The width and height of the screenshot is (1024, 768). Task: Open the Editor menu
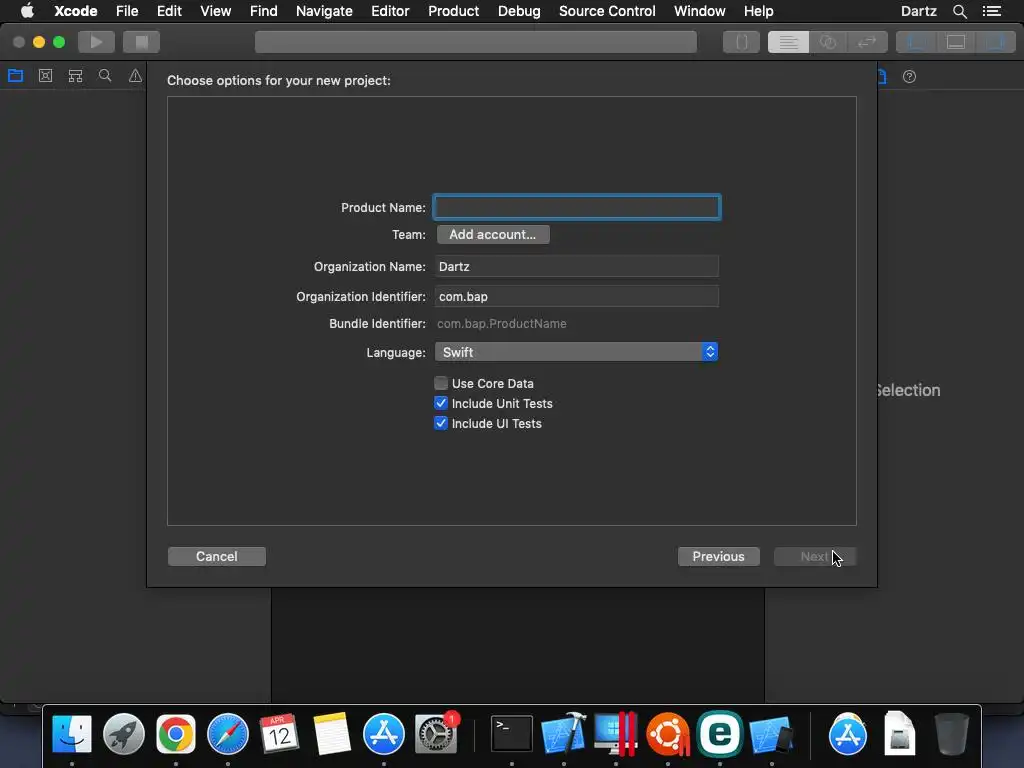[x=390, y=11]
